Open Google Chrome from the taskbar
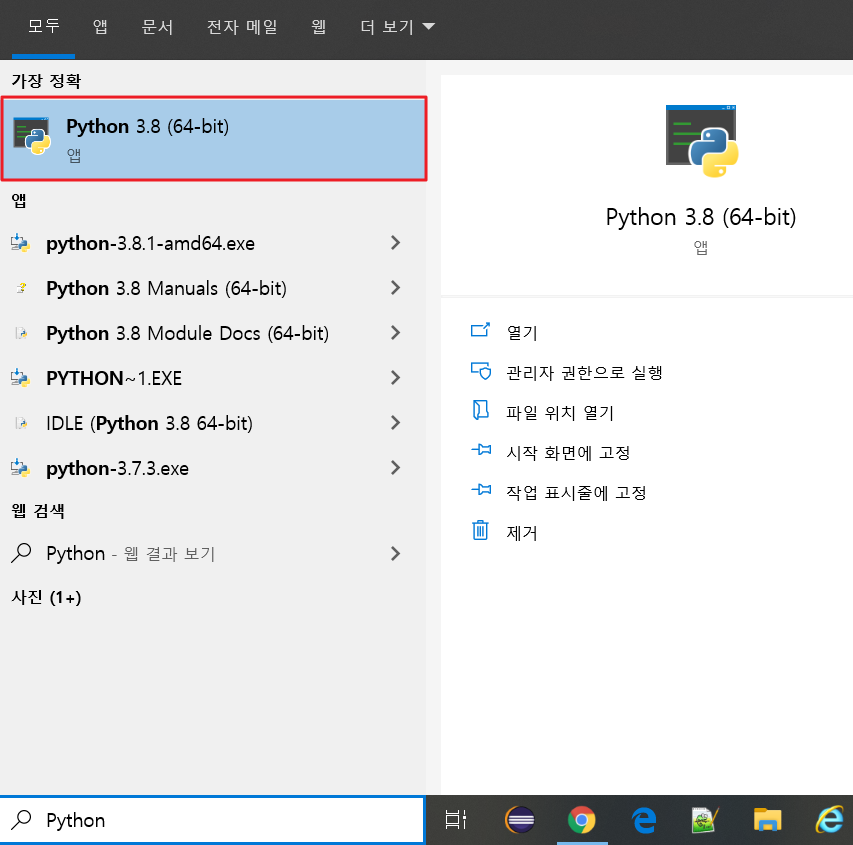Viewport: 853px width, 845px height. tap(582, 819)
